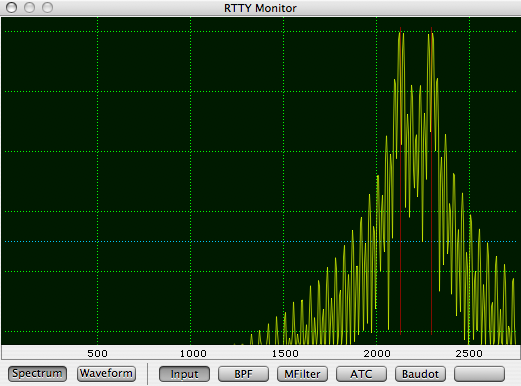Select the BPF signal tap button

click(243, 374)
